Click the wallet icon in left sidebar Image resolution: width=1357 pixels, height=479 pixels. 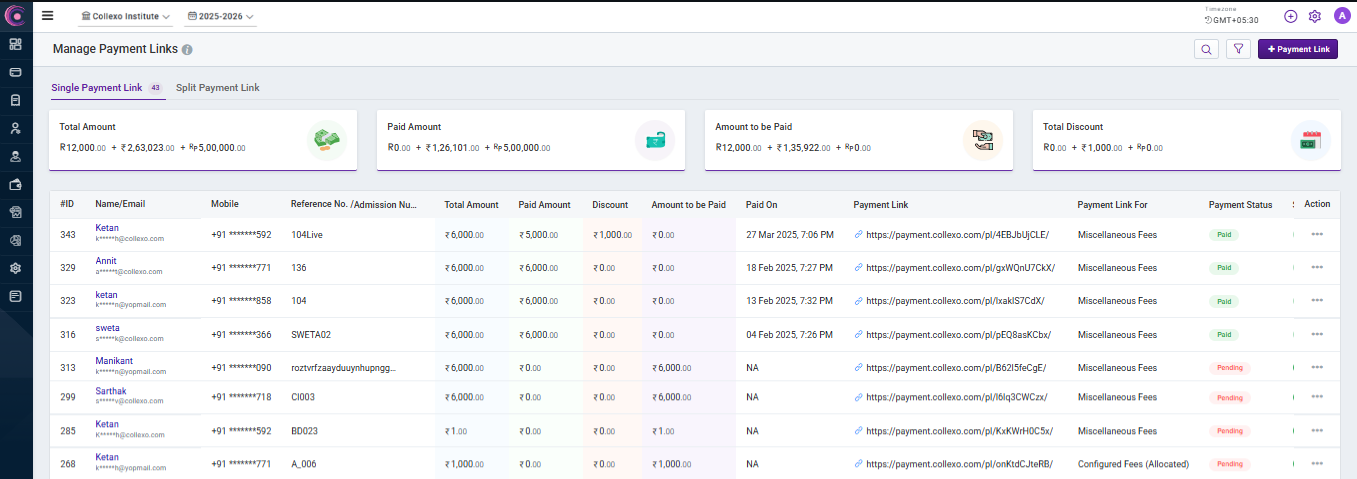tap(15, 184)
